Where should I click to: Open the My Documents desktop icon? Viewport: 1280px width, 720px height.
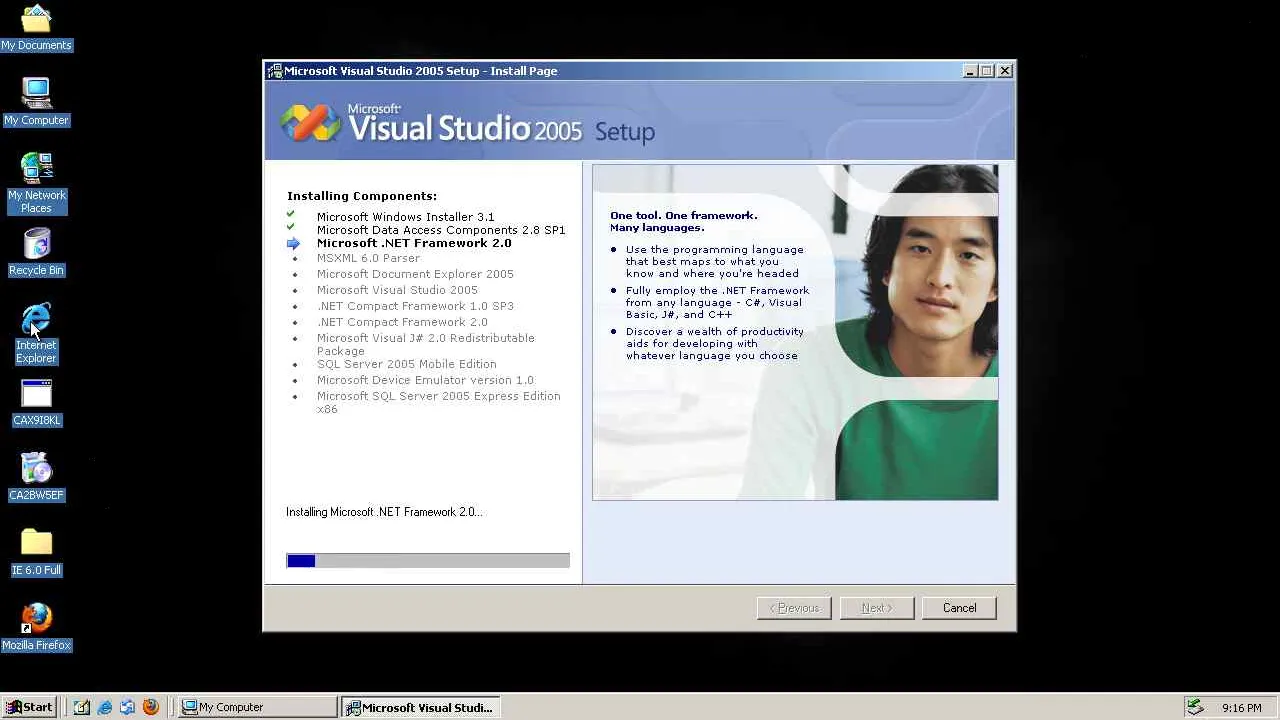click(36, 27)
